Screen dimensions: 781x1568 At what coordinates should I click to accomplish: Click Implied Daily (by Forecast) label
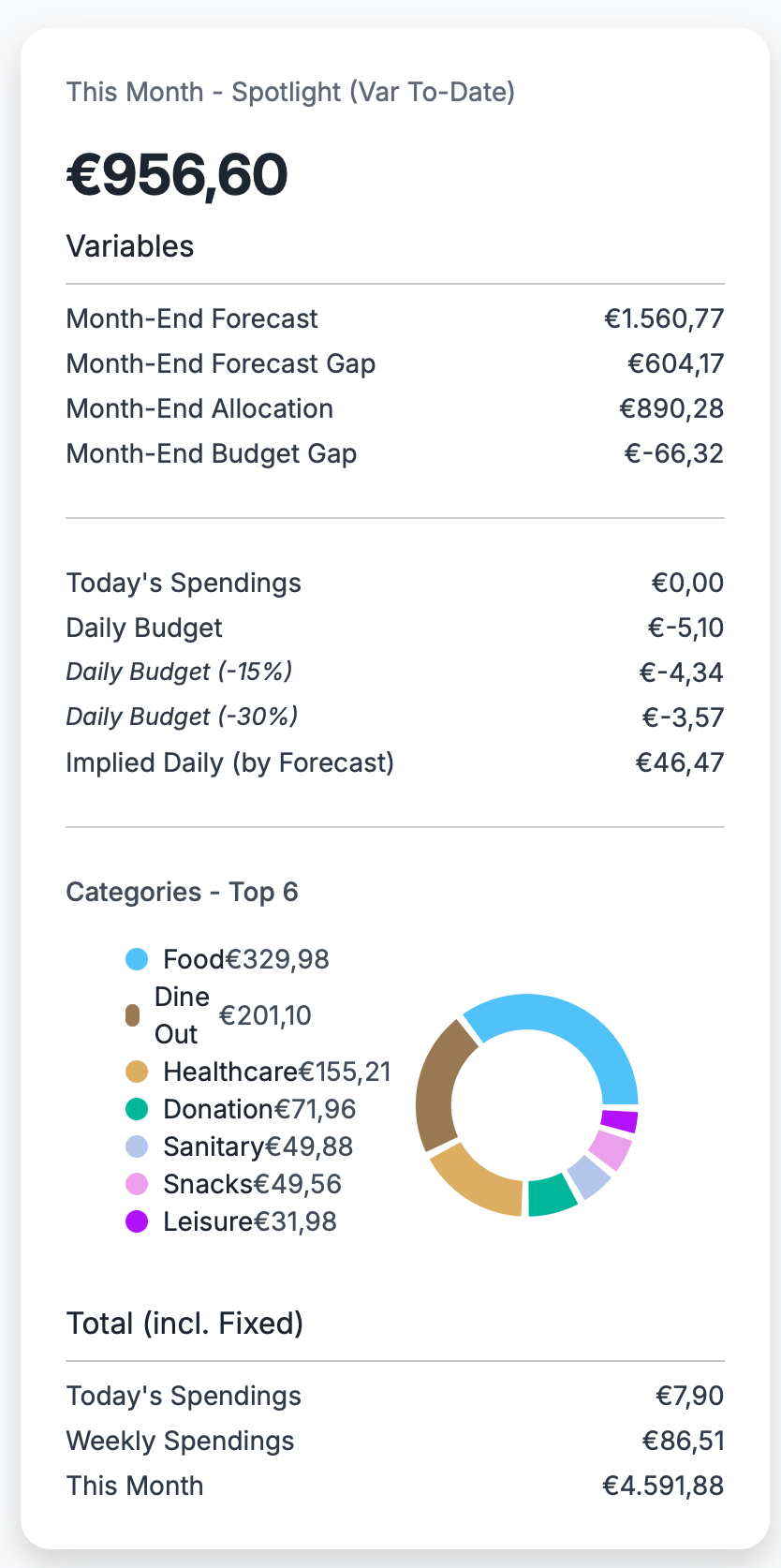coord(230,762)
